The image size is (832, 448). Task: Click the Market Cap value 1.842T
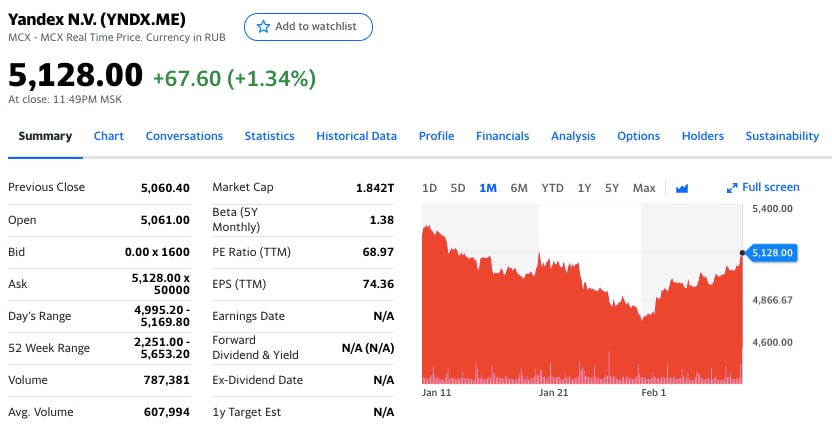(375, 188)
